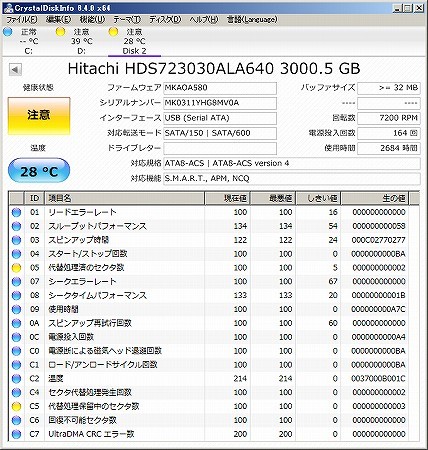Select raw value 000C02770277
Viewport: 428px width, 450px height.
coord(378,240)
